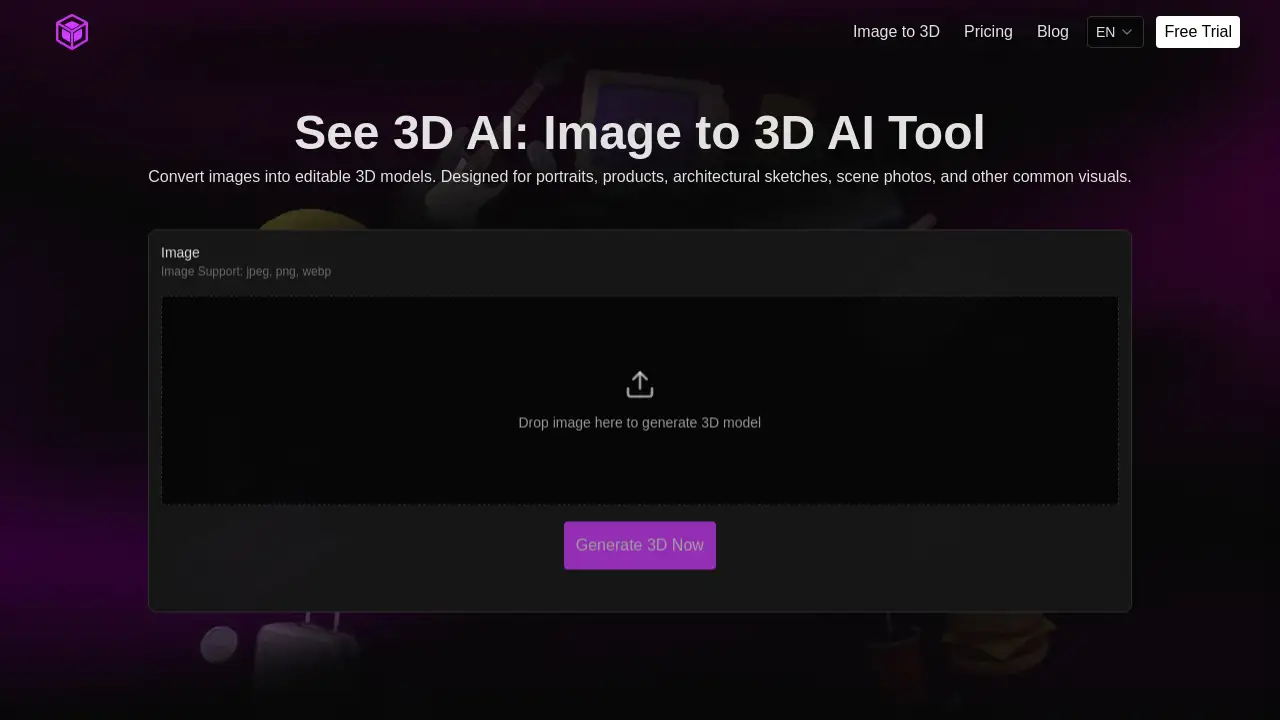The height and width of the screenshot is (720, 1280).
Task: Click the 'Convert images into editable 3D models' subtitle
Action: coord(640,177)
